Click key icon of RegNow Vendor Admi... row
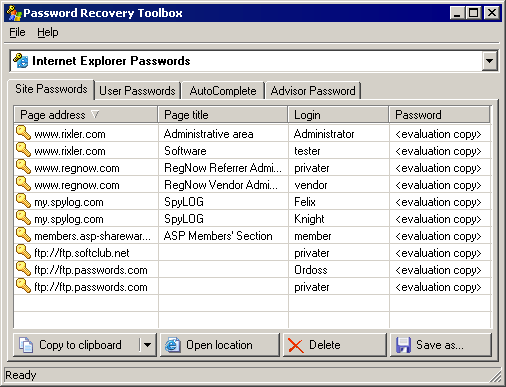The height and width of the screenshot is (387, 506). click(23, 184)
